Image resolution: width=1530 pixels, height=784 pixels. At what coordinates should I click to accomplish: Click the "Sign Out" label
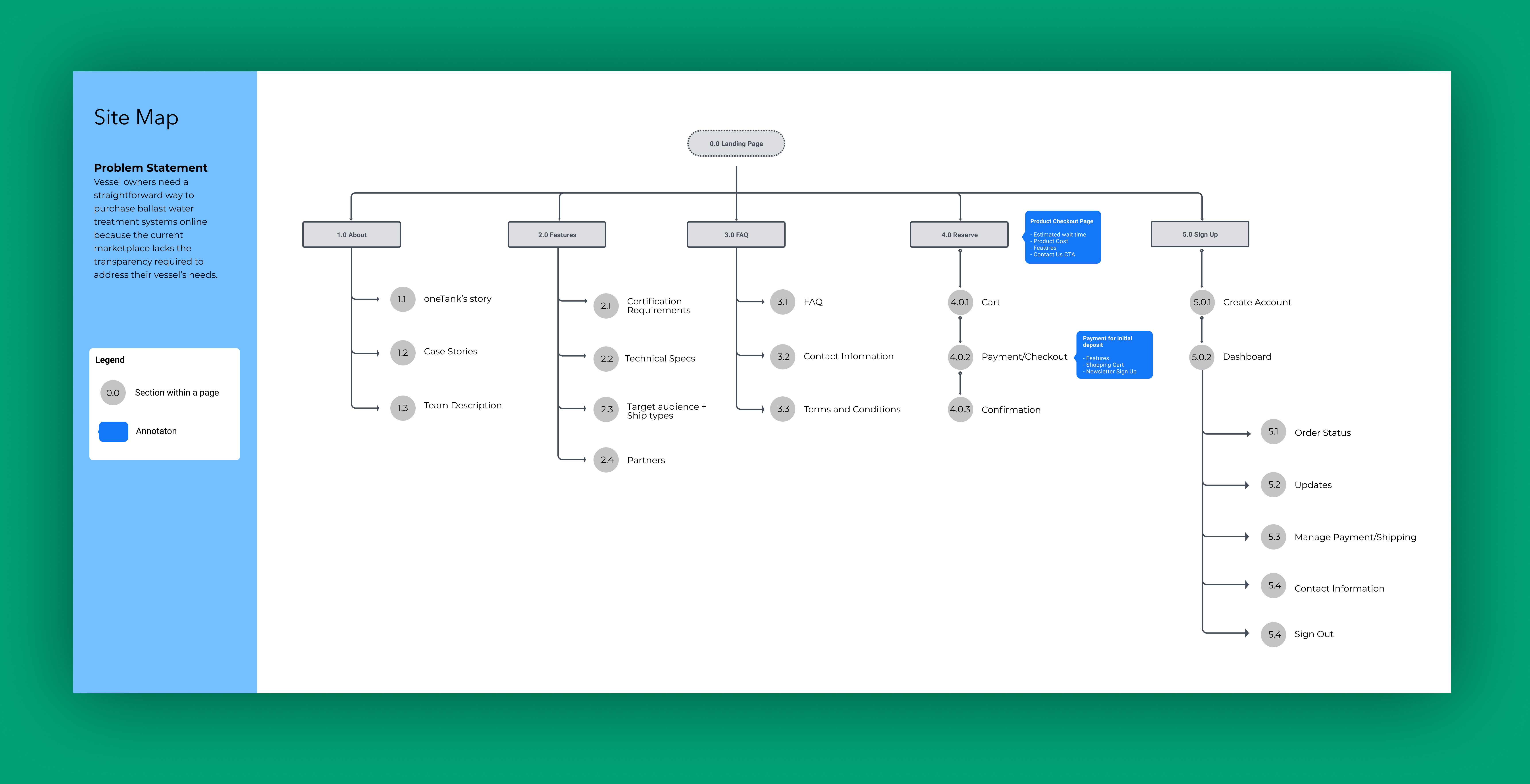[1314, 634]
